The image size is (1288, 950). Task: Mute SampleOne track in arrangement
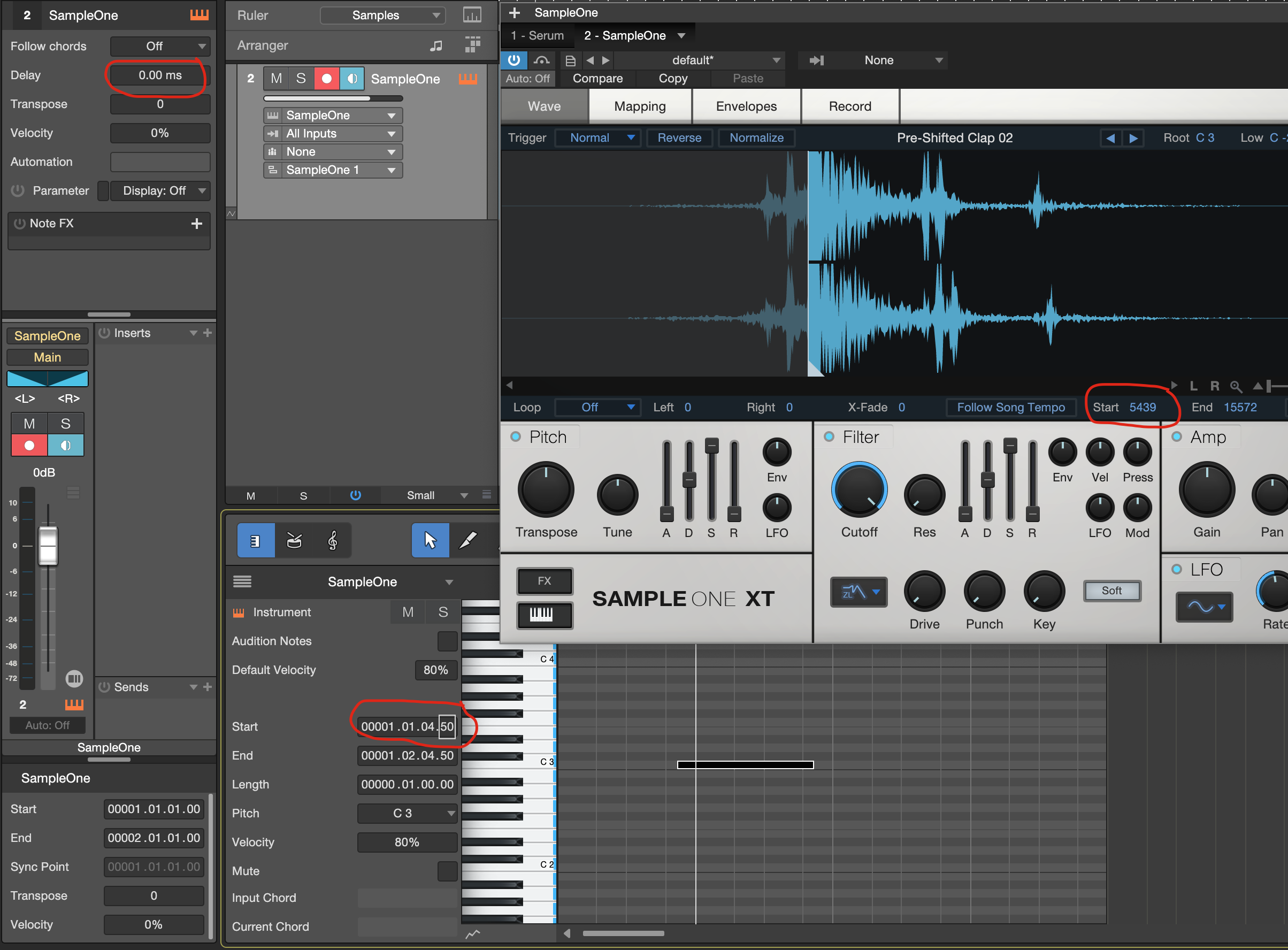click(x=276, y=79)
